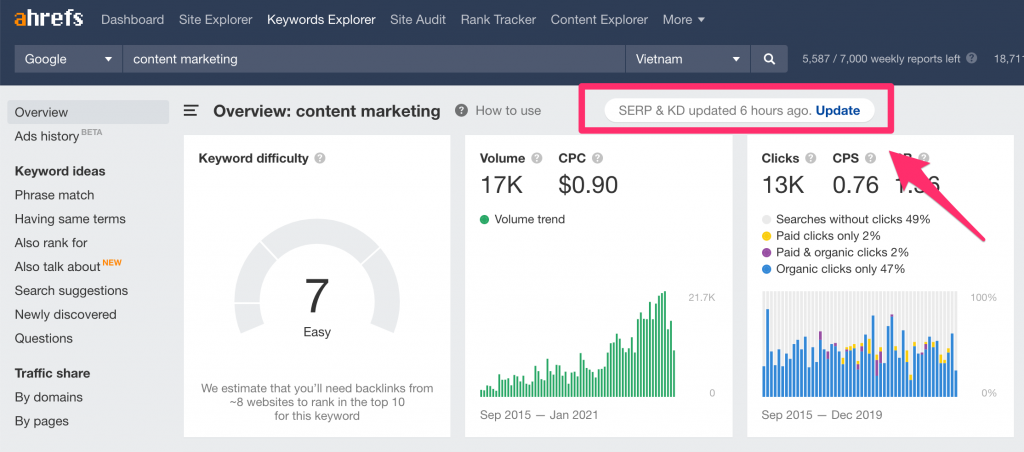
Task: Click the $0.90 CPC value
Action: pos(588,185)
